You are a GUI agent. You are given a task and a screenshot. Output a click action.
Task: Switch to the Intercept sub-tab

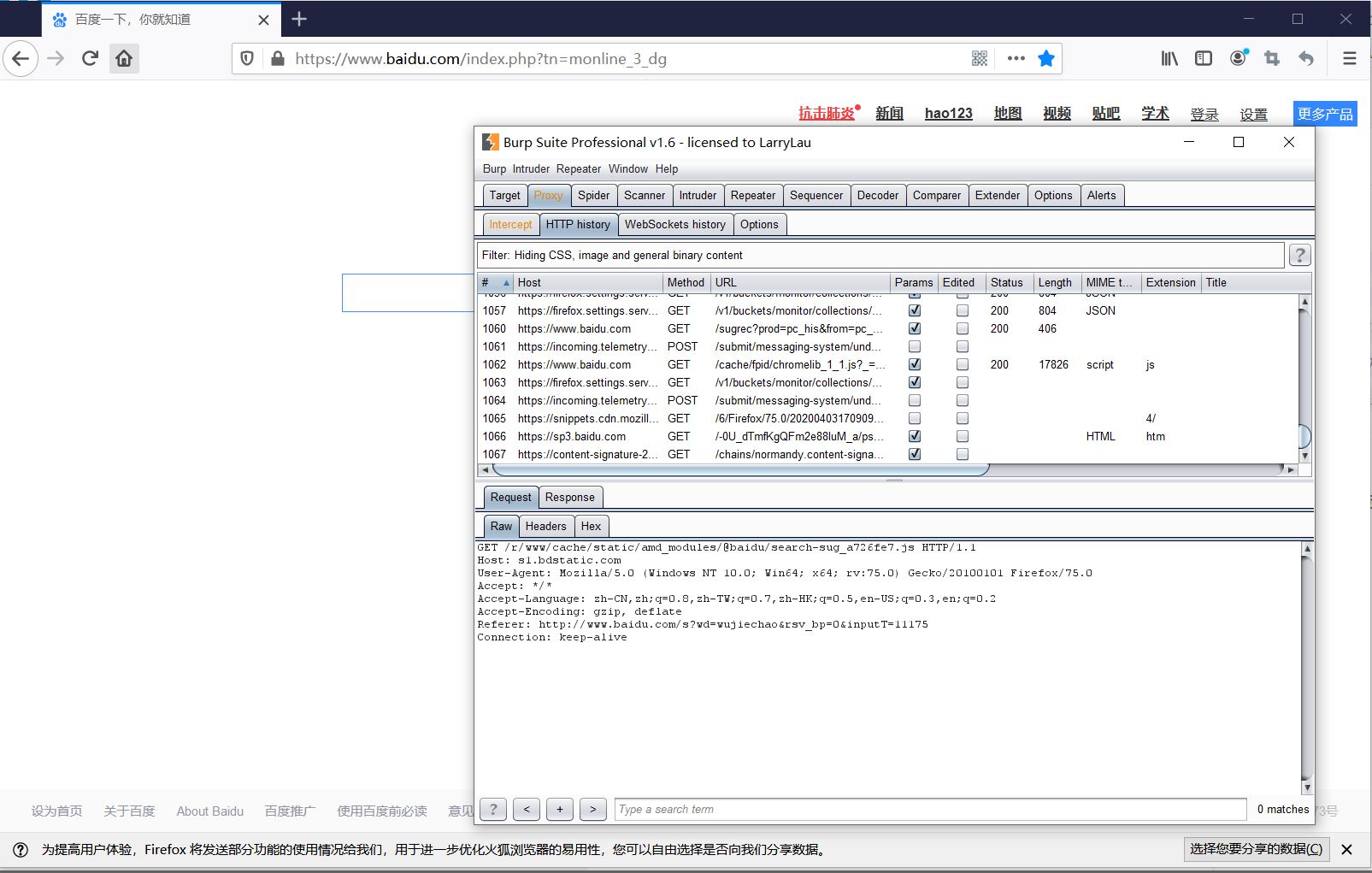(510, 224)
